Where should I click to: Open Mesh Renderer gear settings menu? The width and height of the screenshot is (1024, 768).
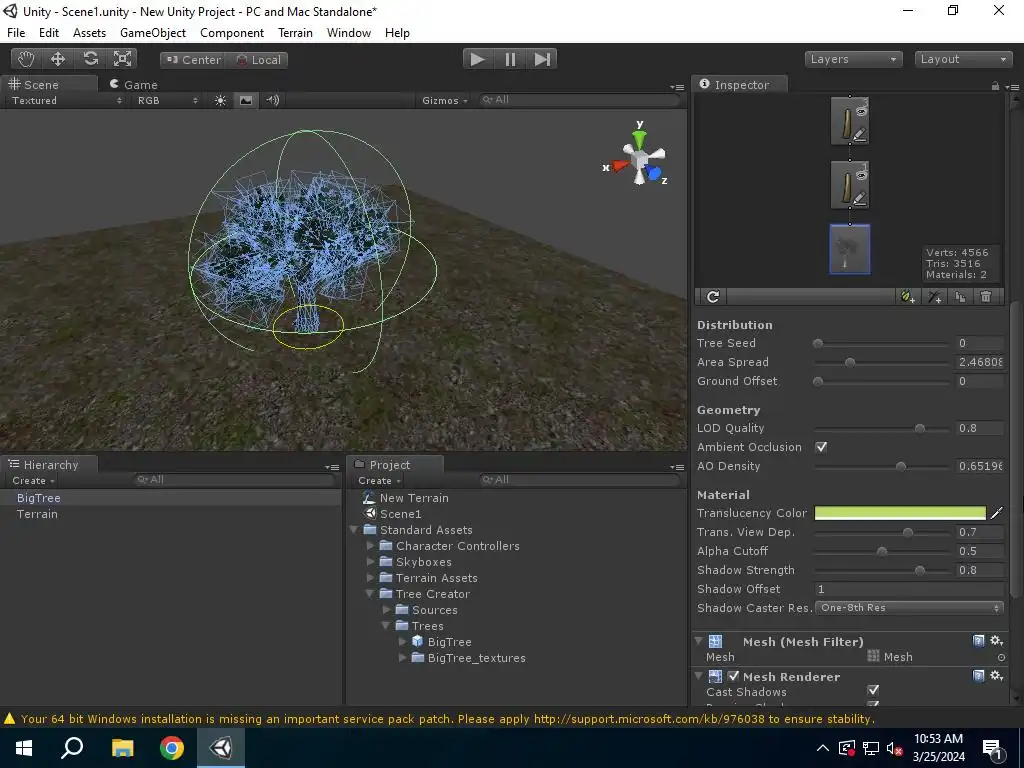click(997, 676)
